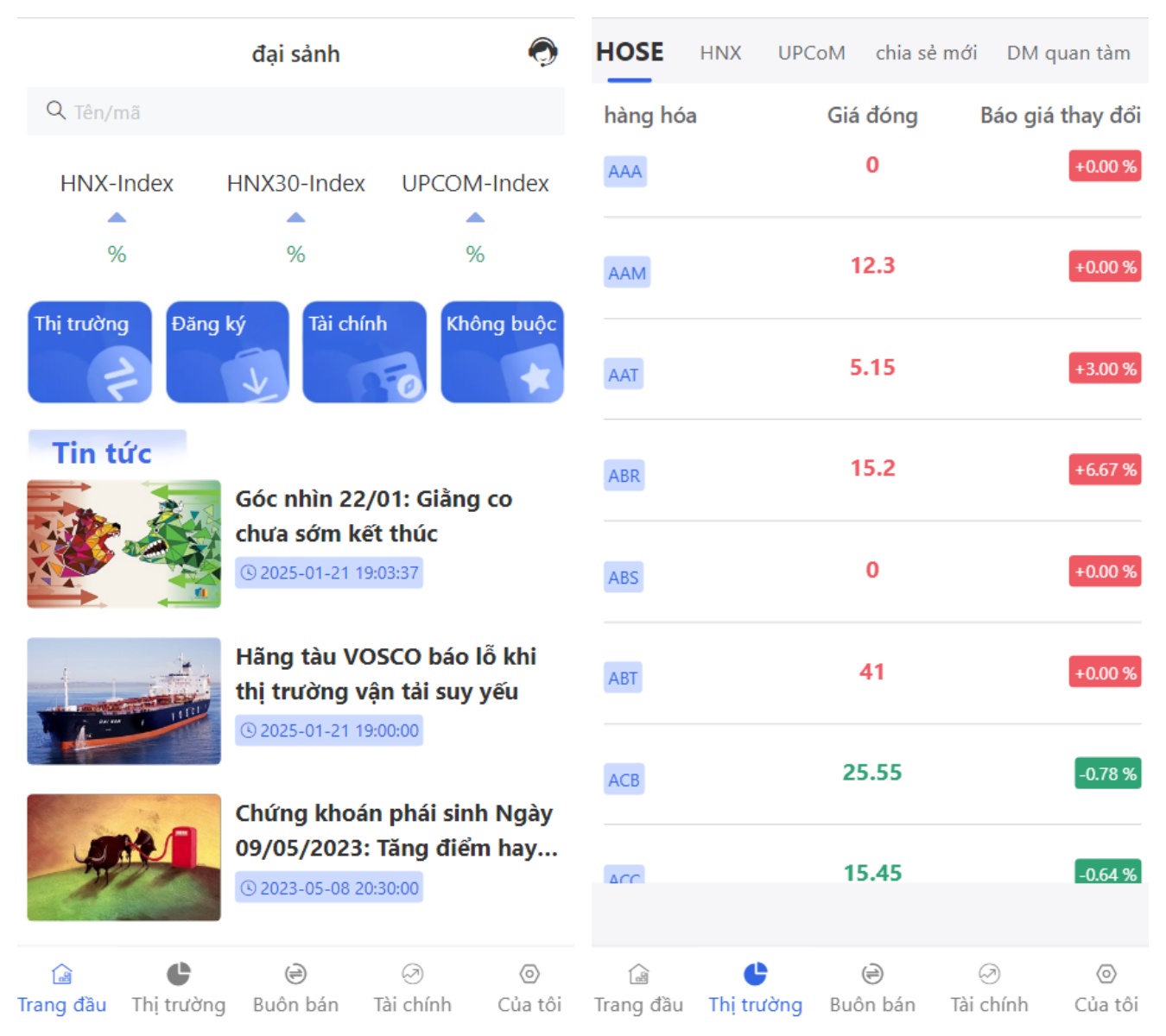1166x1036 pixels.
Task: Click the search magnifier icon
Action: pyautogui.click(x=55, y=111)
